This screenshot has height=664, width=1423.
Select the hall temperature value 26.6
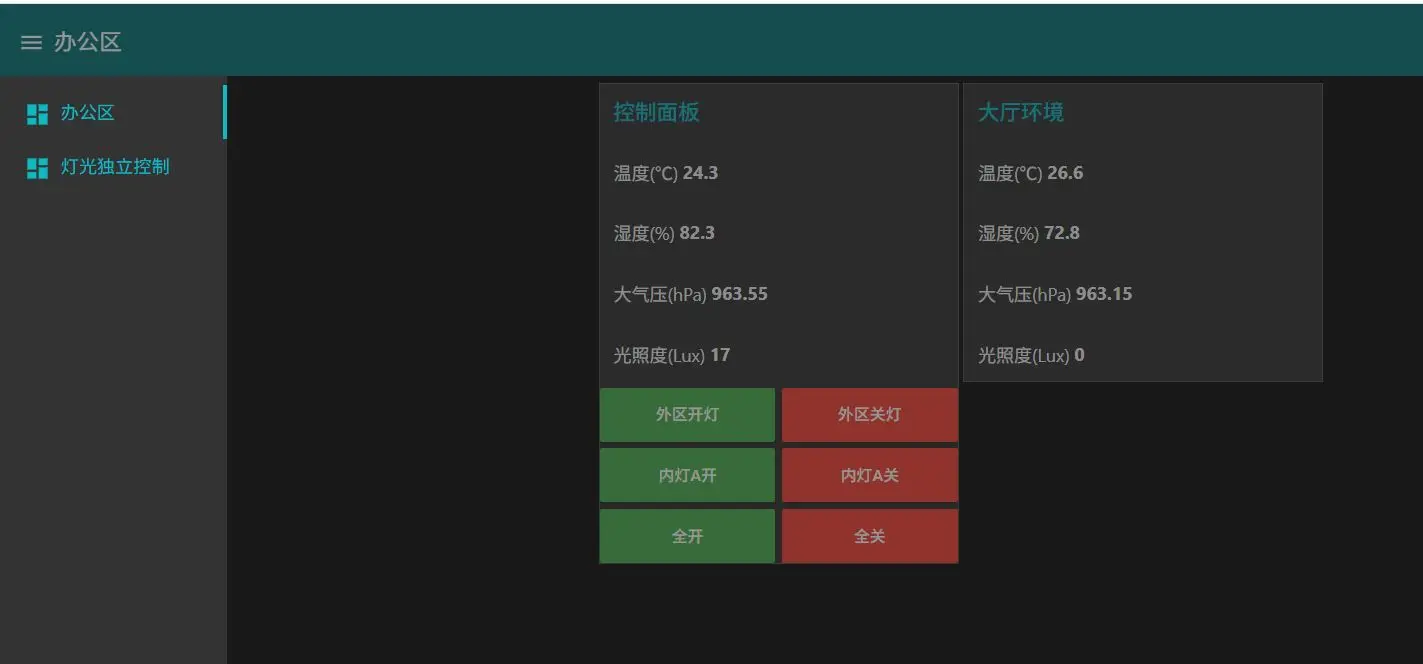pyautogui.click(x=1065, y=173)
